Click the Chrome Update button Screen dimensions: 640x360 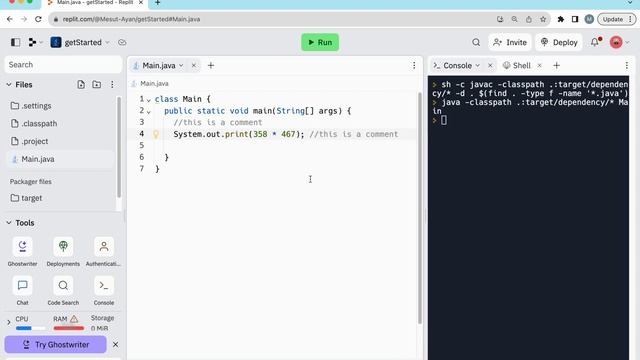(x=616, y=19)
